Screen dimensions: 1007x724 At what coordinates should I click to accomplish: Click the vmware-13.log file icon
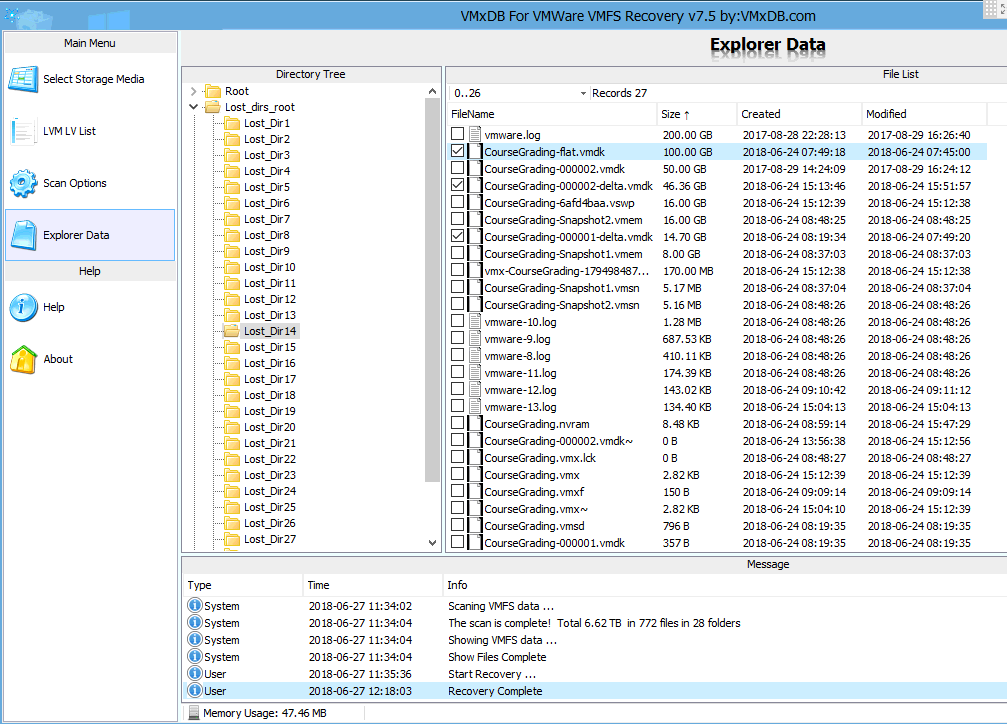pyautogui.click(x=475, y=407)
